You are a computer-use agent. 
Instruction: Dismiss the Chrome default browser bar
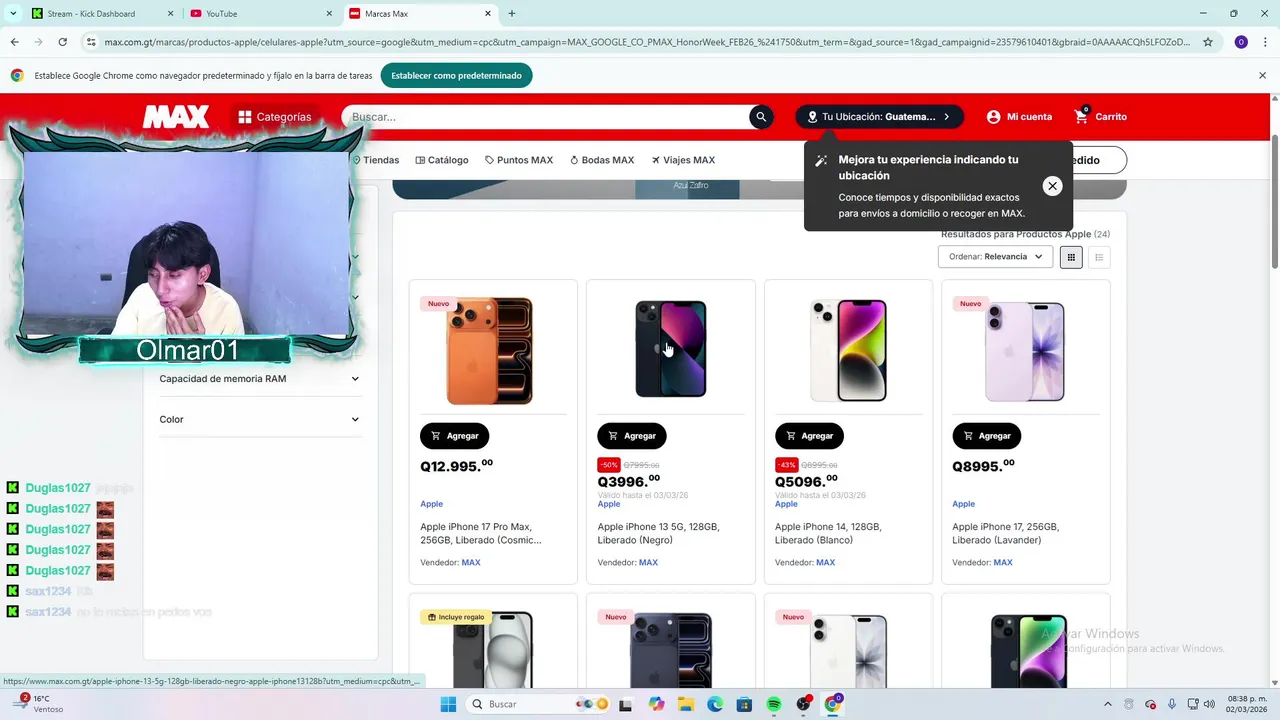pyautogui.click(x=1262, y=75)
